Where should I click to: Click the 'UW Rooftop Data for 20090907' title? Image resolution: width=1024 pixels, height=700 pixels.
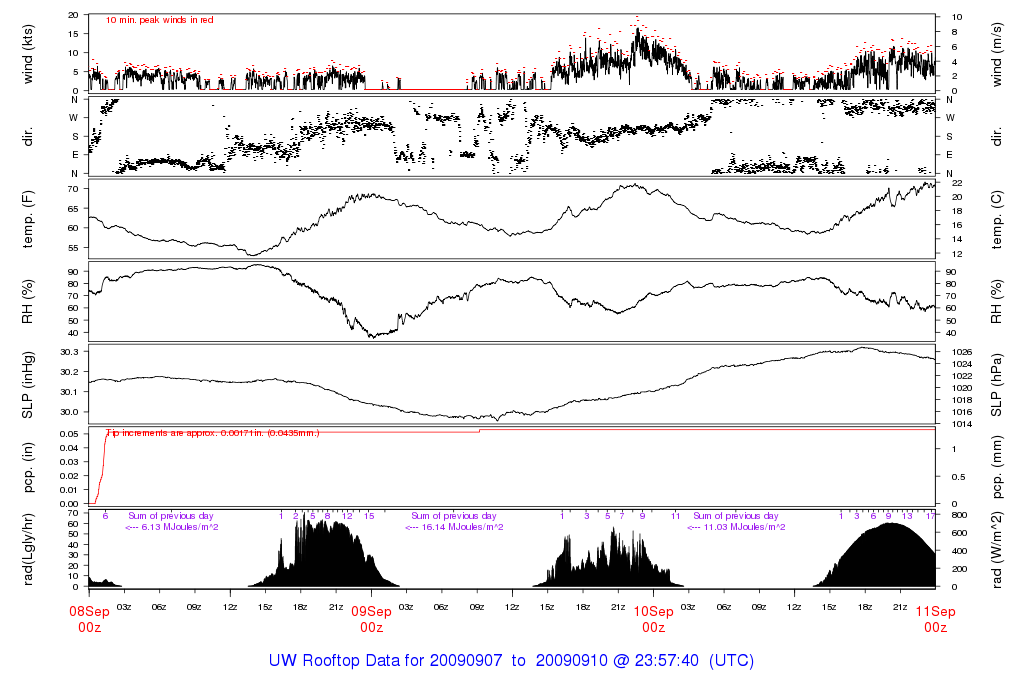[385, 660]
